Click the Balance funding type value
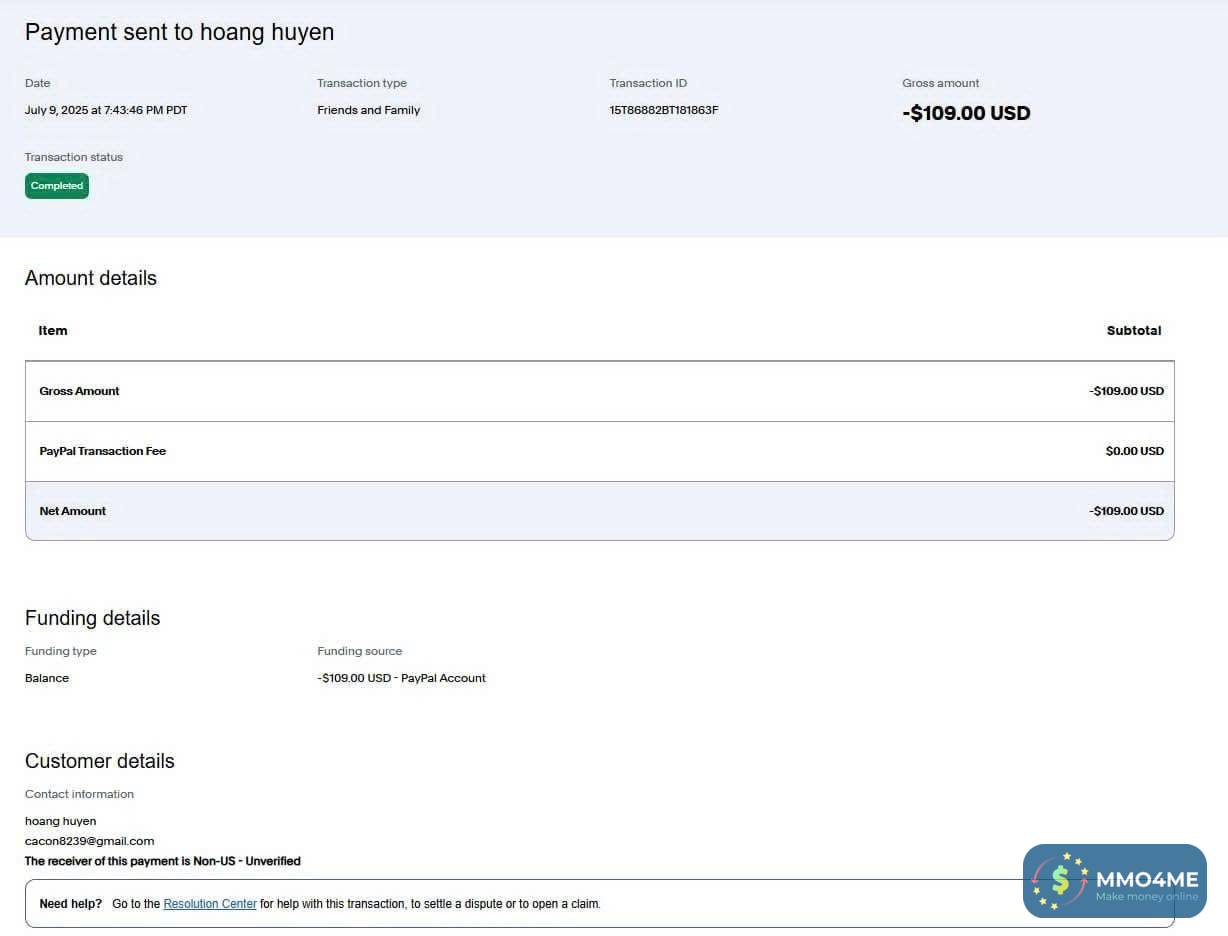The width and height of the screenshot is (1228, 936). [47, 678]
